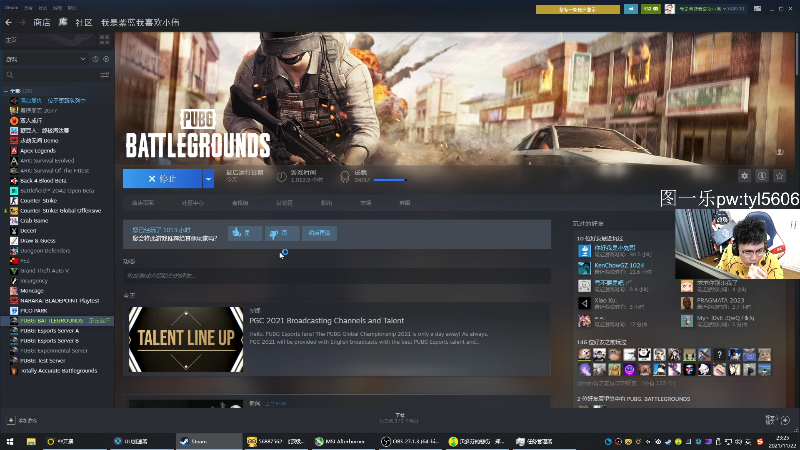Open the 社区 (Community) tab
Image resolution: width=800 pixels, height=450 pixels.
click(x=84, y=22)
